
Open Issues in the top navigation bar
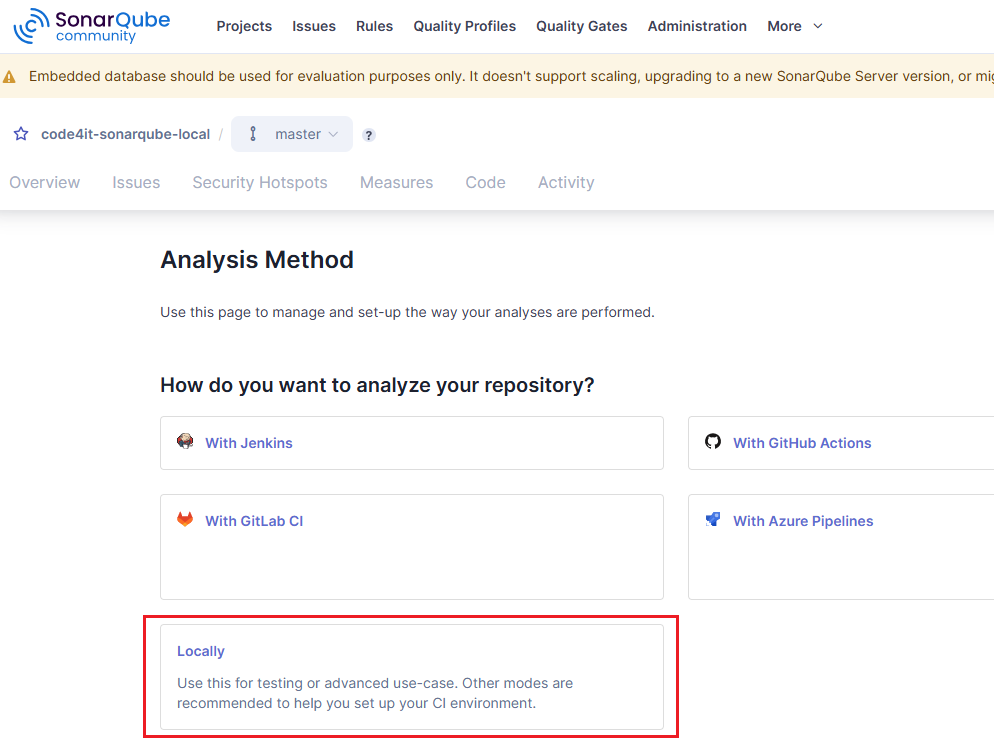coord(314,26)
